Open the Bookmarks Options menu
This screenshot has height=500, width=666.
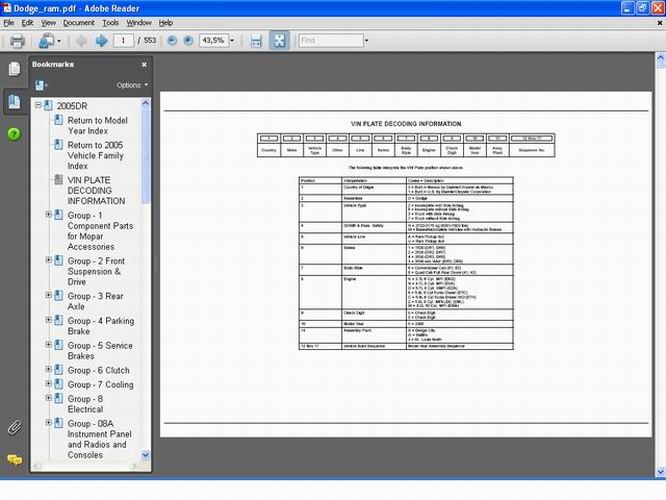(x=132, y=85)
